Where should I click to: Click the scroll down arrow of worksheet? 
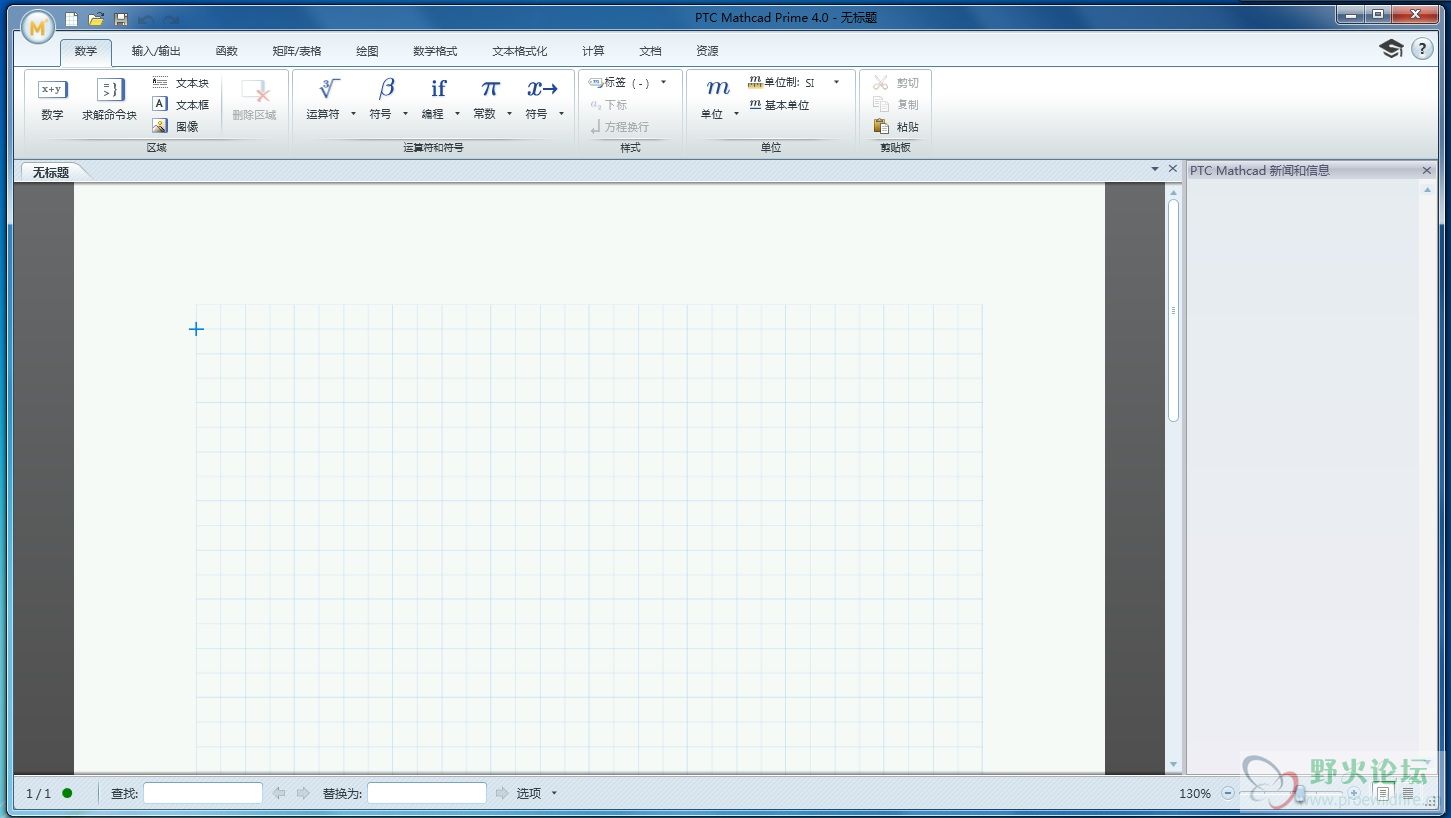coord(1174,765)
